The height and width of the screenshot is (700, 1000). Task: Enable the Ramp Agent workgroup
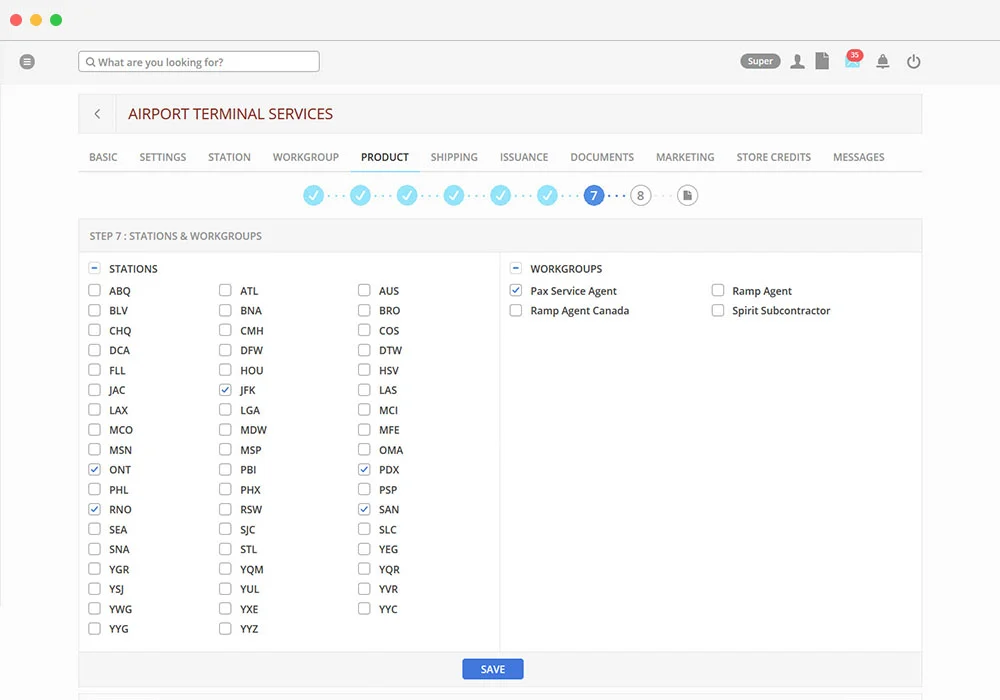717,290
